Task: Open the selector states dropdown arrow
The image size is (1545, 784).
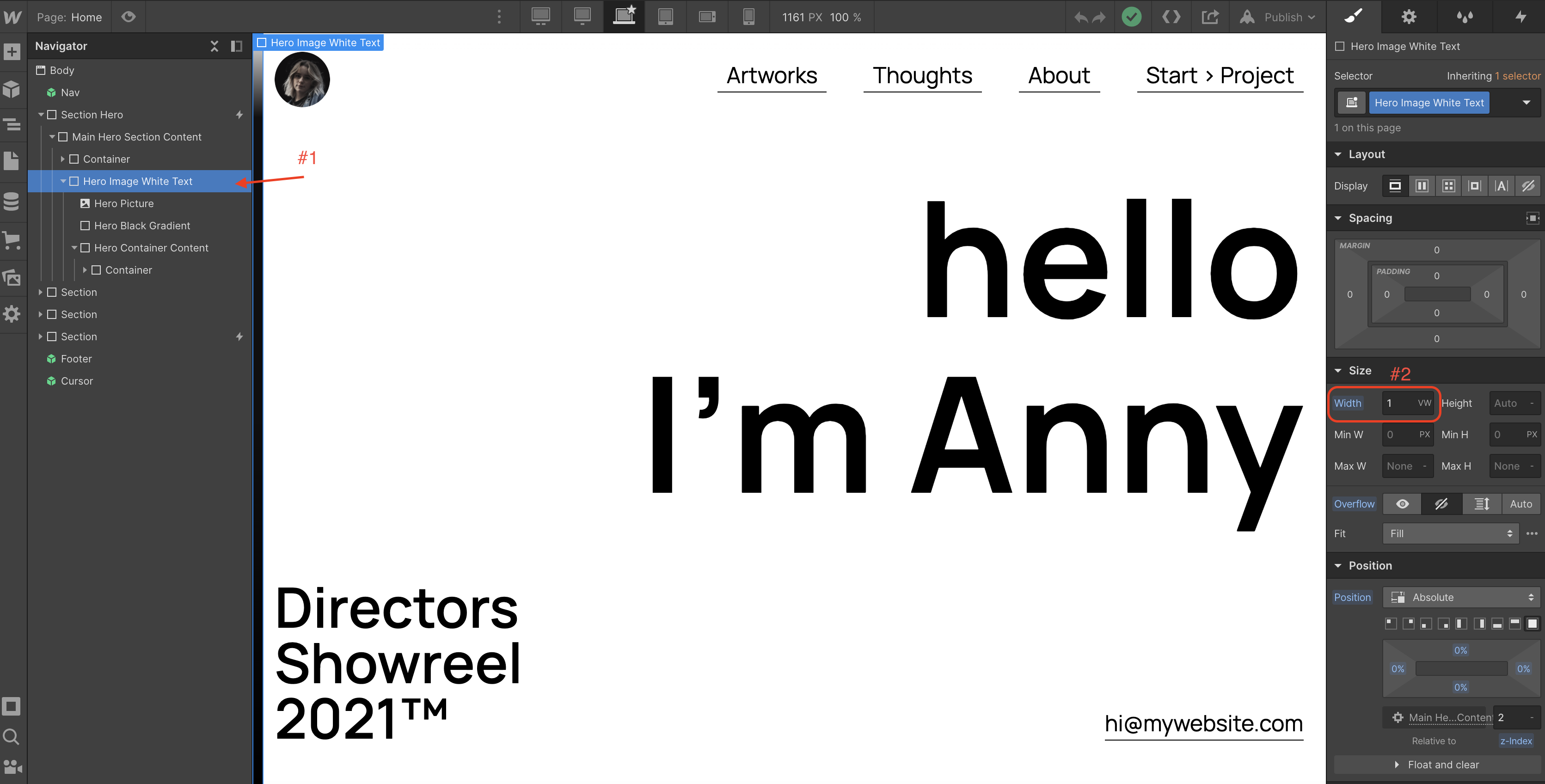Action: (1527, 103)
